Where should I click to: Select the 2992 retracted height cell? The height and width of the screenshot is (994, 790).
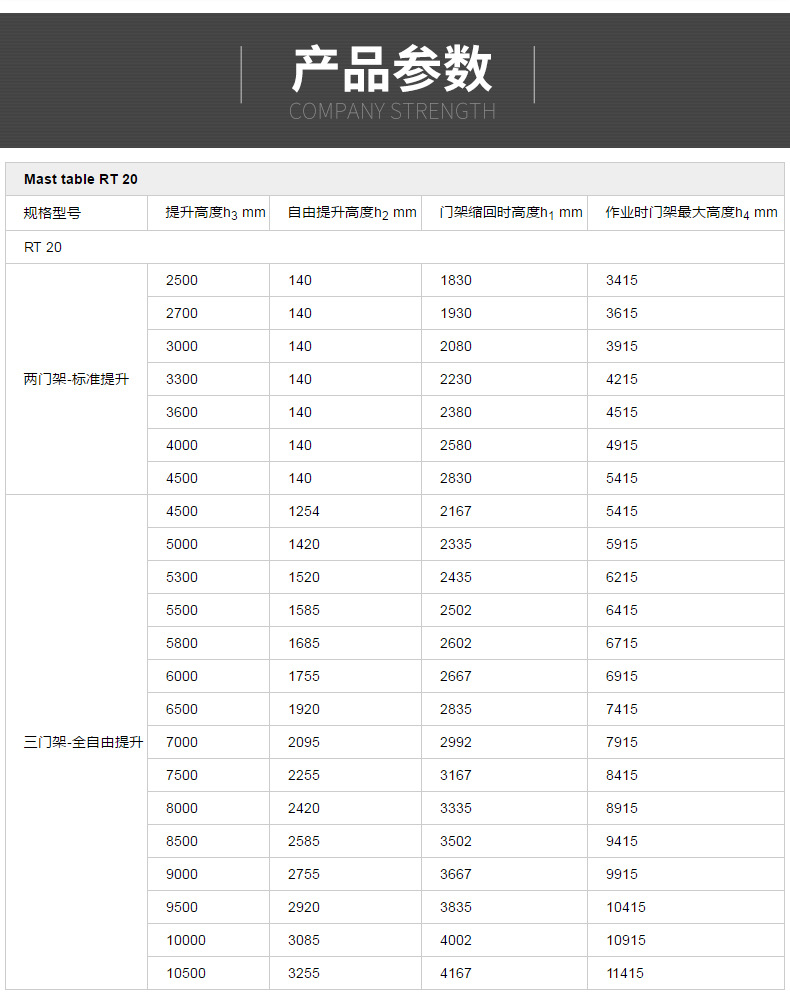click(456, 742)
